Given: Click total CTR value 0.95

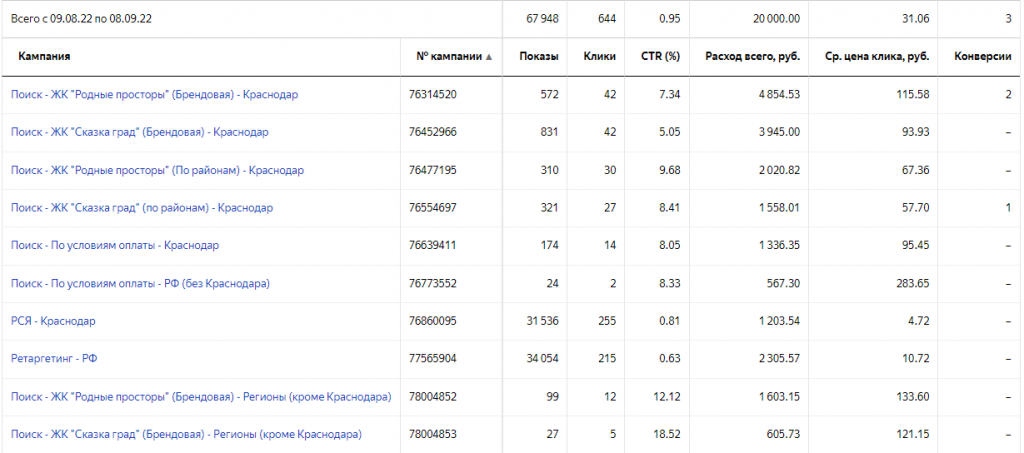Looking at the screenshot, I should click(670, 18).
